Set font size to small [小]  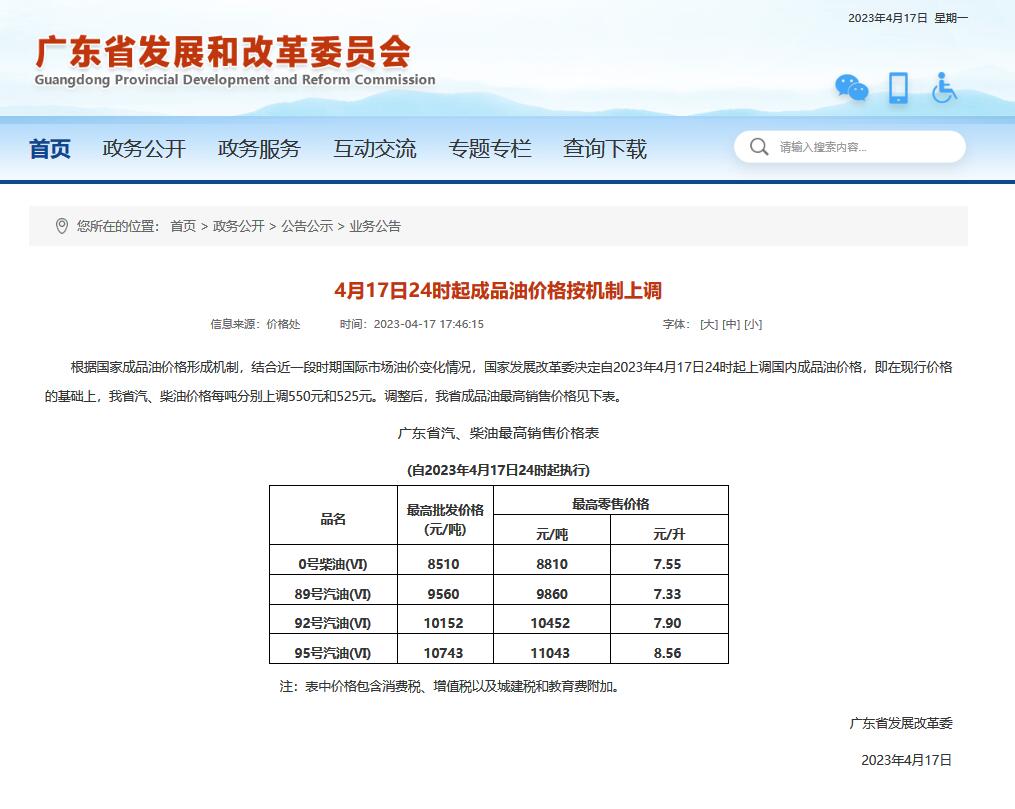pyautogui.click(x=753, y=324)
